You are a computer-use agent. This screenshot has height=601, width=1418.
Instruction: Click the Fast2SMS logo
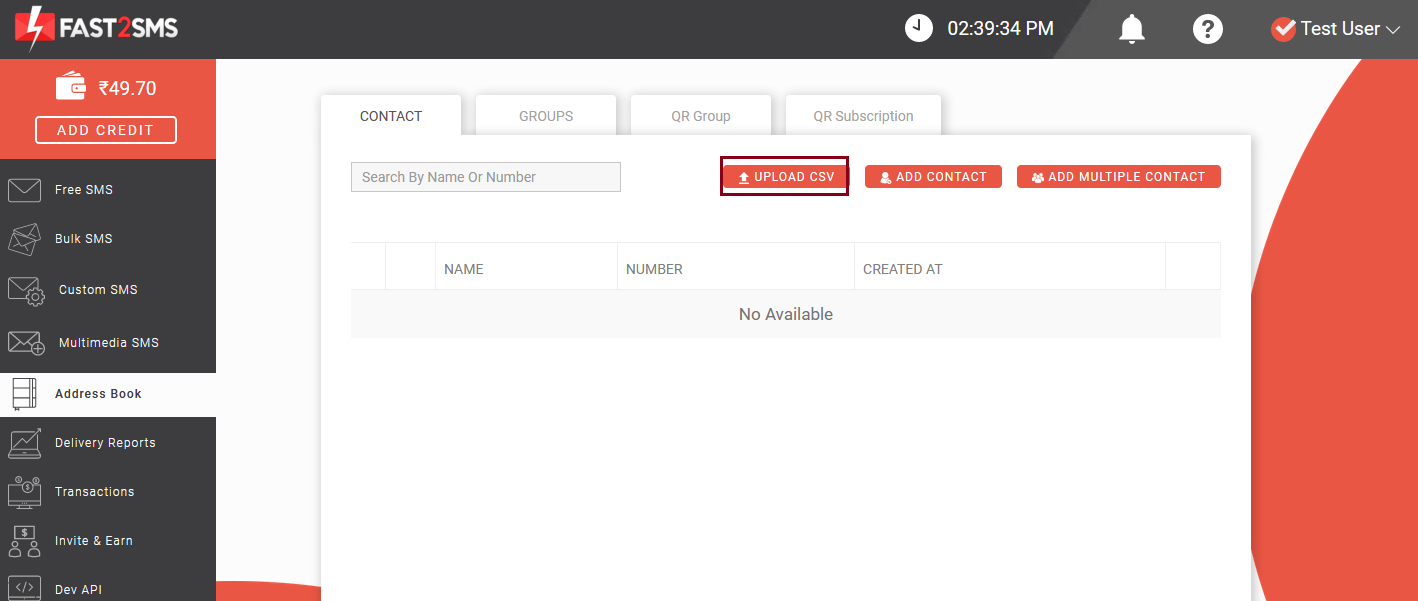tap(96, 28)
